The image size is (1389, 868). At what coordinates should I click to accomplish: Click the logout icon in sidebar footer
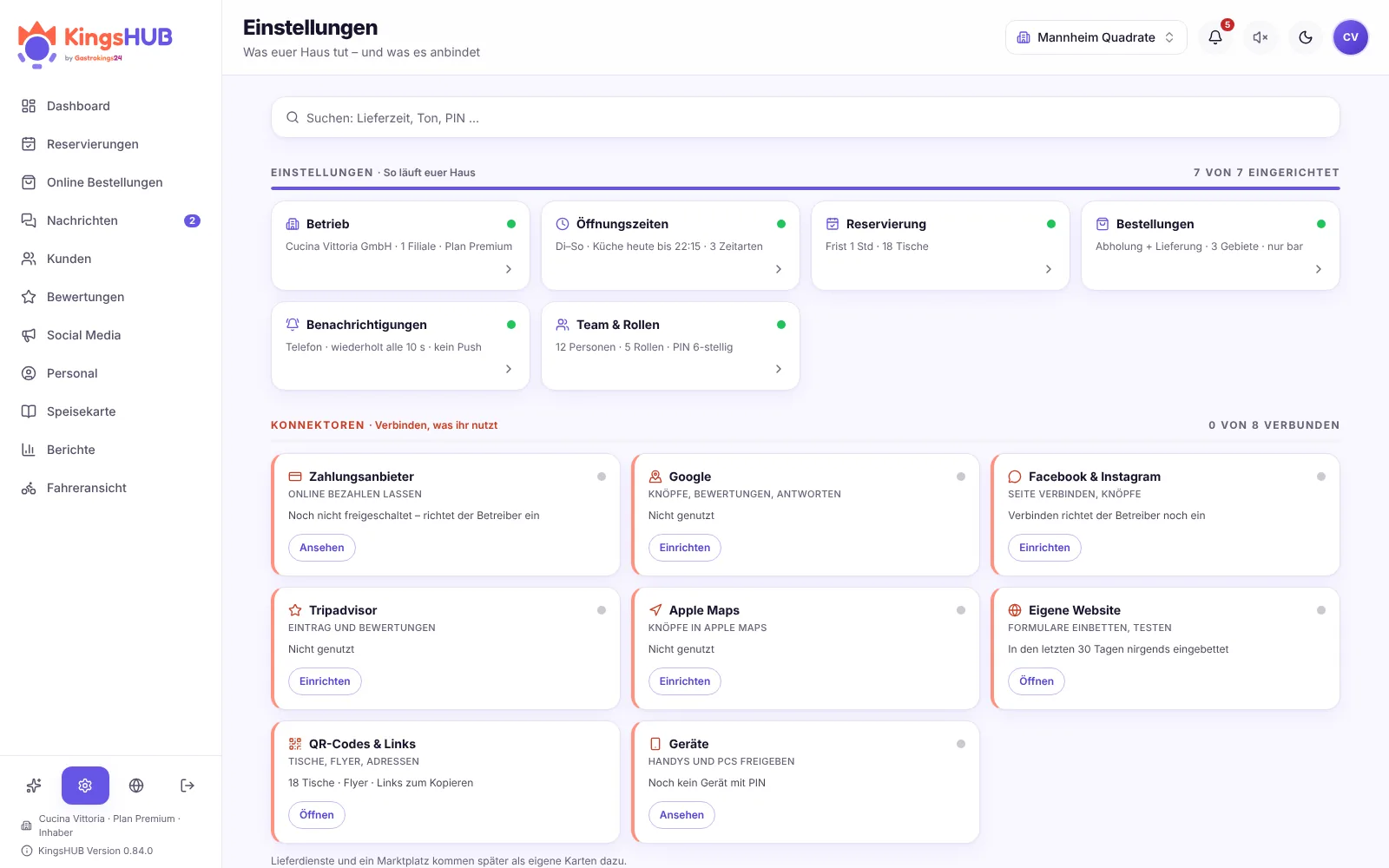click(188, 786)
